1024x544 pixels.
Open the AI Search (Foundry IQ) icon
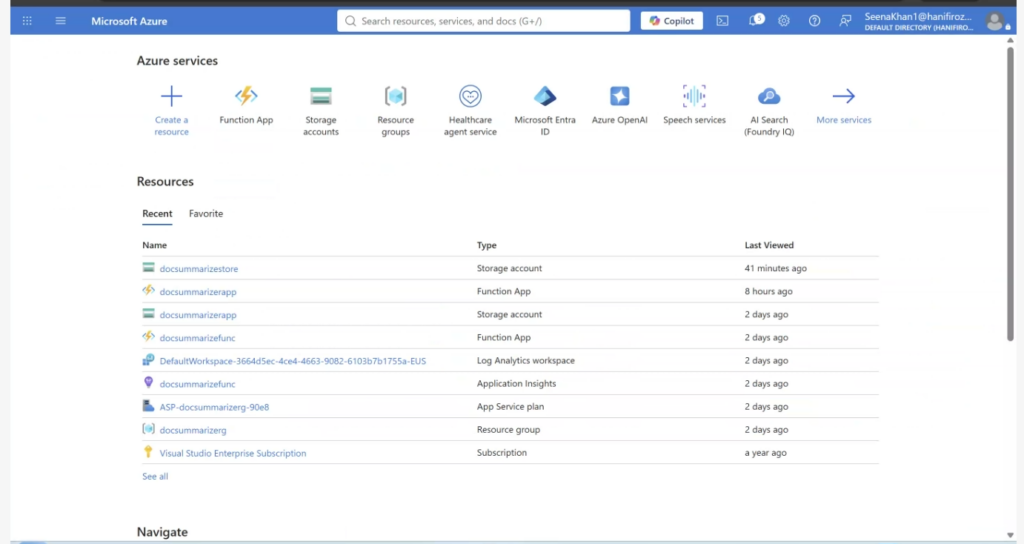pos(769,96)
